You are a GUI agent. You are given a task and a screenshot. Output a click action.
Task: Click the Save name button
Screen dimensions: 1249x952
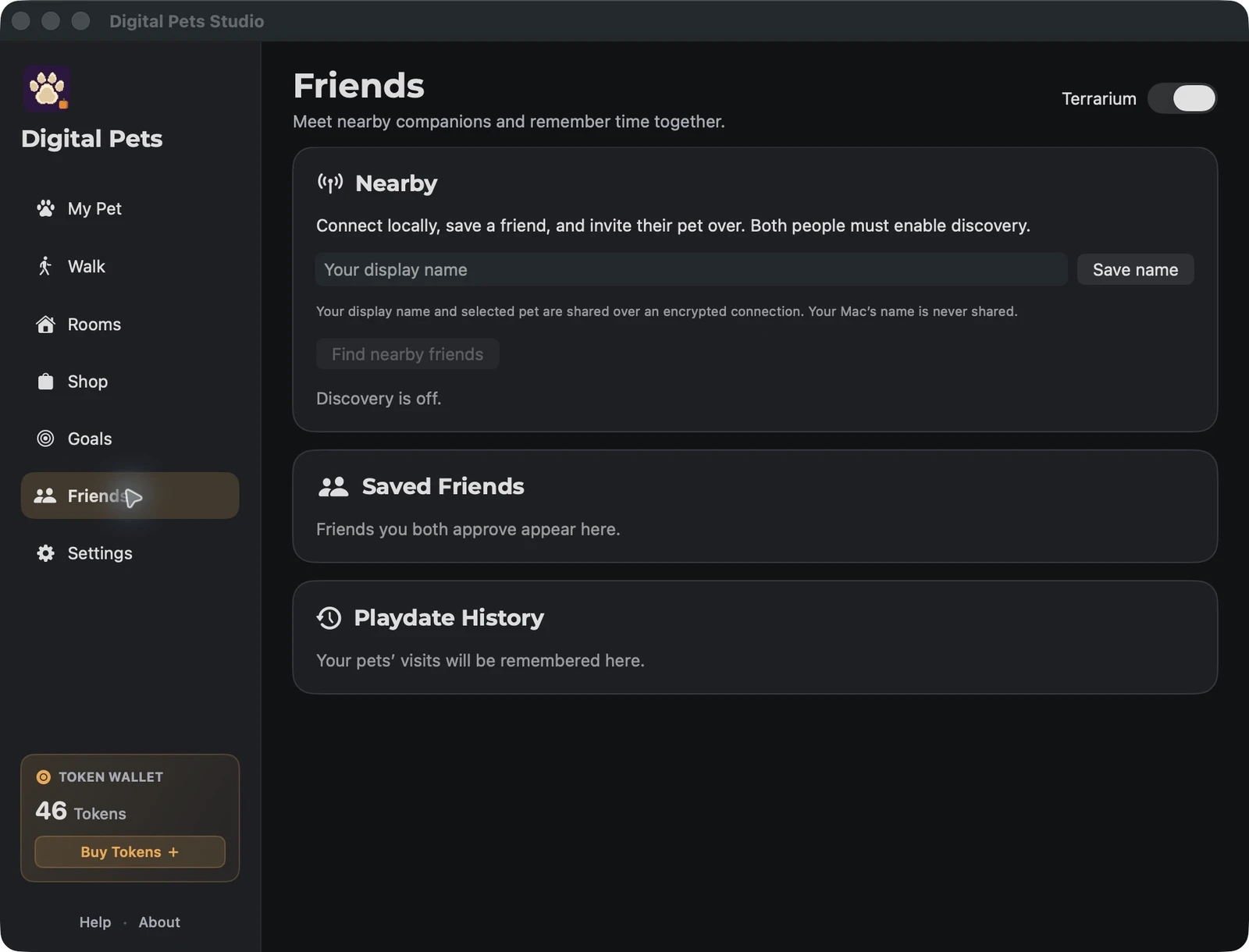tap(1135, 269)
